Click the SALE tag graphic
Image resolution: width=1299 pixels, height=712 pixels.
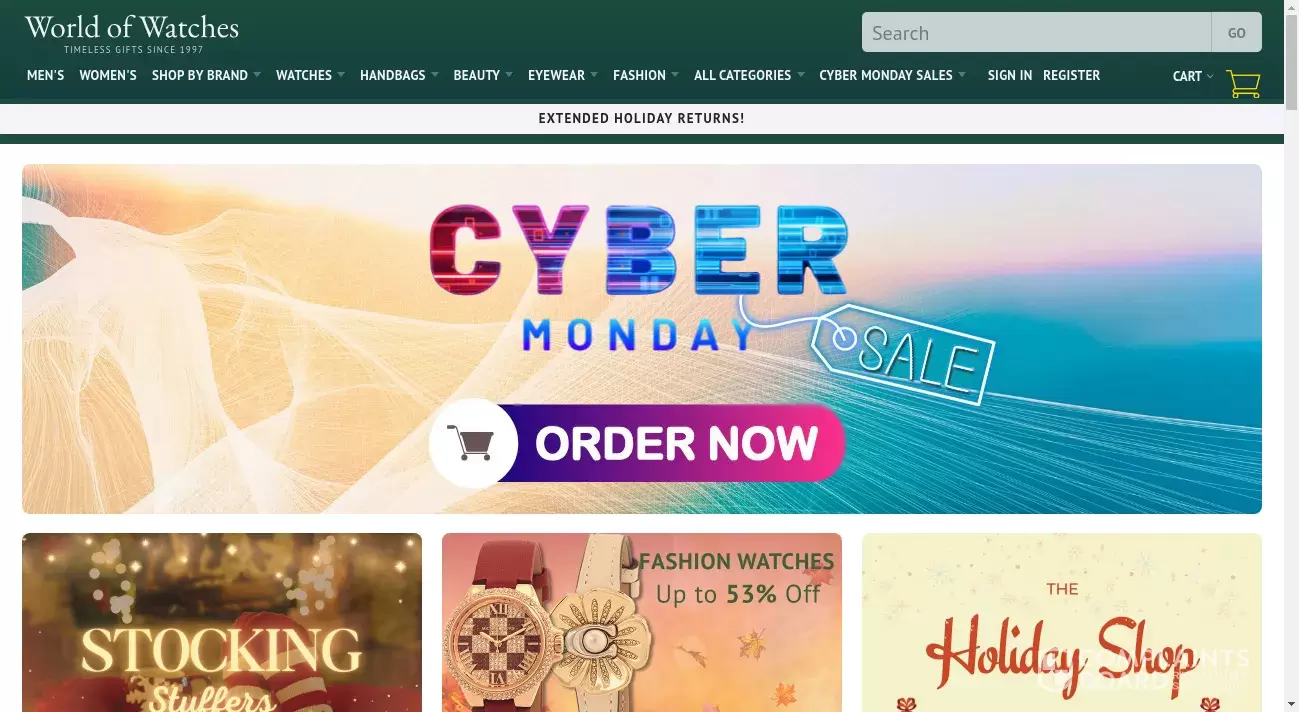(903, 352)
